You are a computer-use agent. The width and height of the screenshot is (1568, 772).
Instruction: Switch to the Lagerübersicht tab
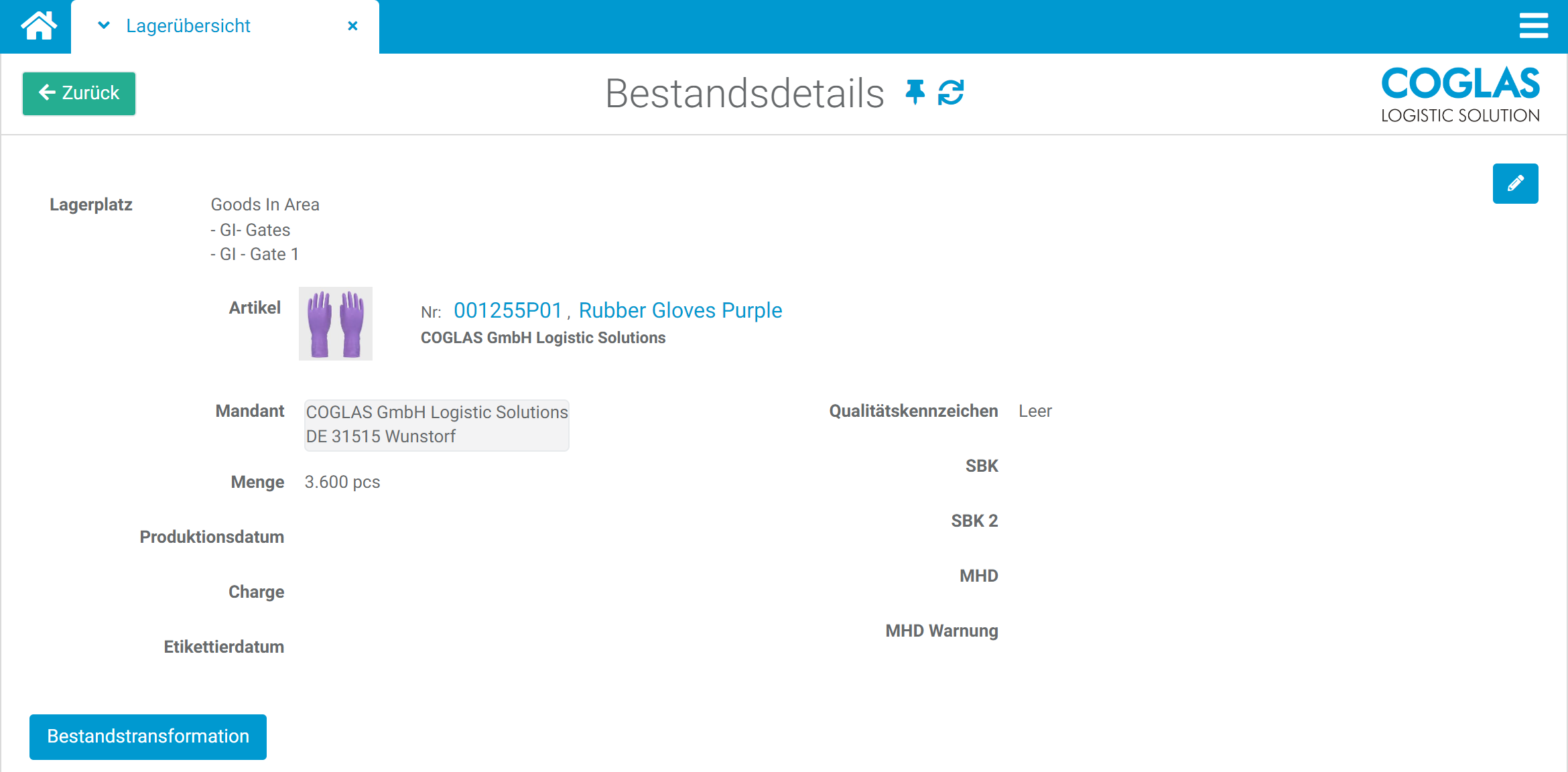click(x=188, y=25)
